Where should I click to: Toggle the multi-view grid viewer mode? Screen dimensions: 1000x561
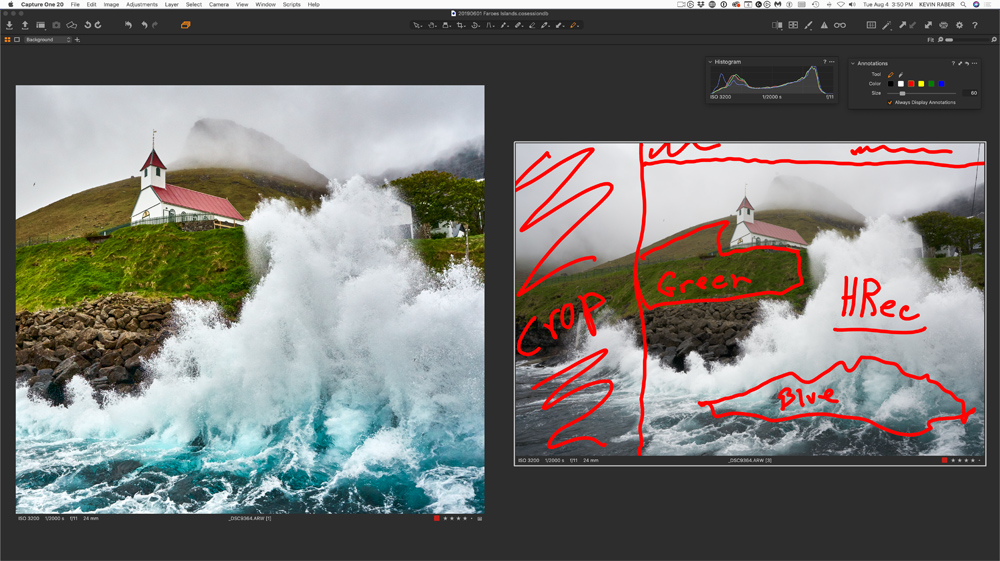pyautogui.click(x=793, y=25)
